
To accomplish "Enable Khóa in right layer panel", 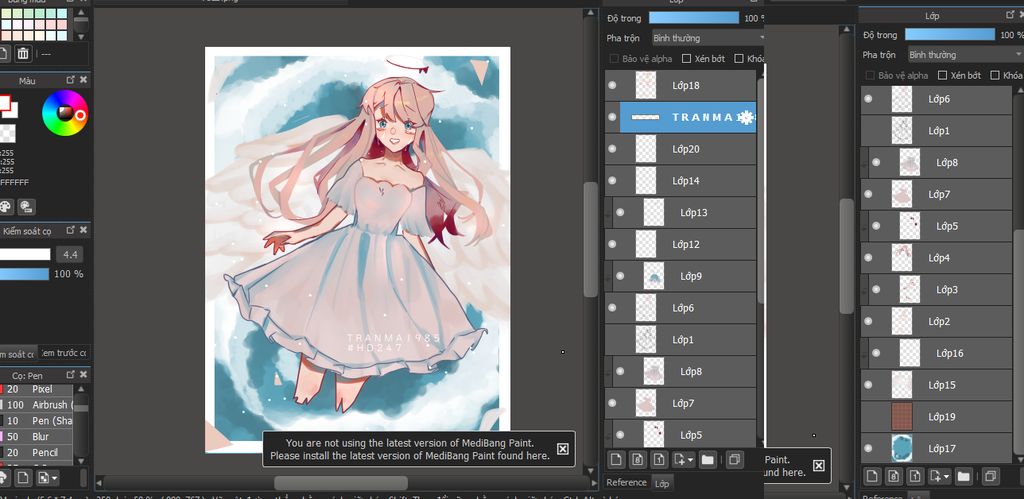I will pos(995,75).
